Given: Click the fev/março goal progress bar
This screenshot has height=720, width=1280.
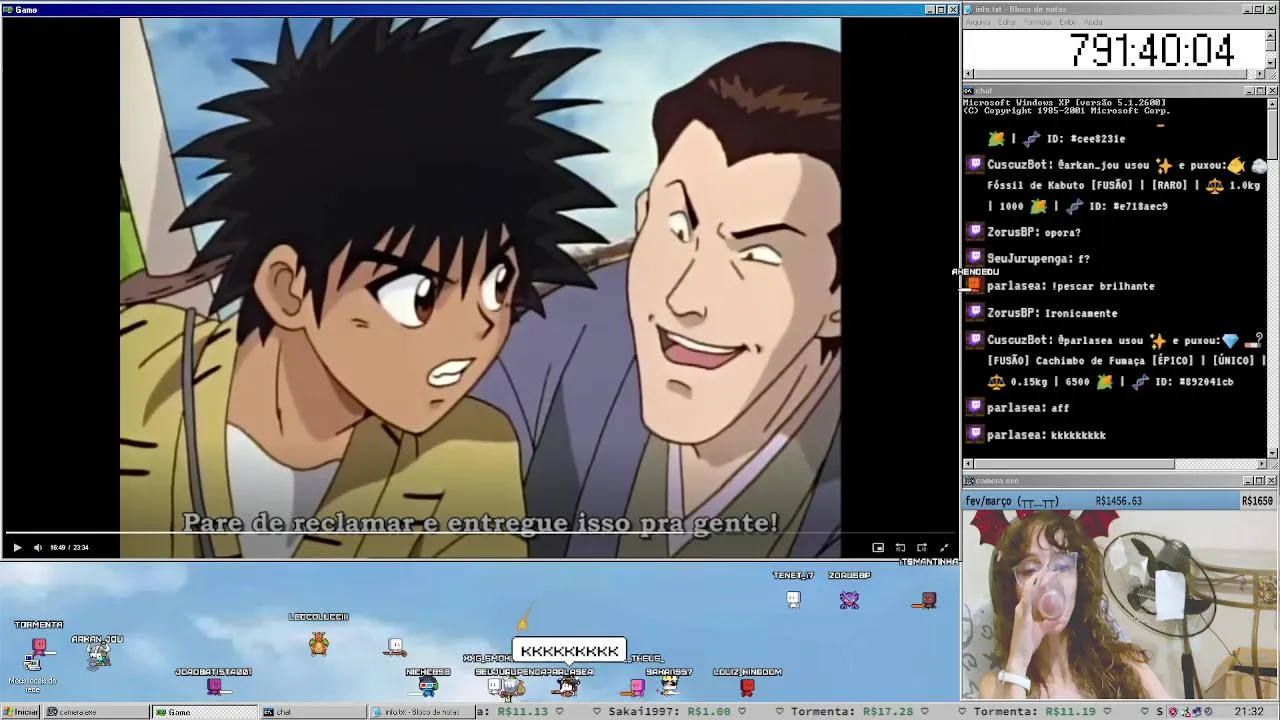Looking at the screenshot, I should click(x=1120, y=501).
